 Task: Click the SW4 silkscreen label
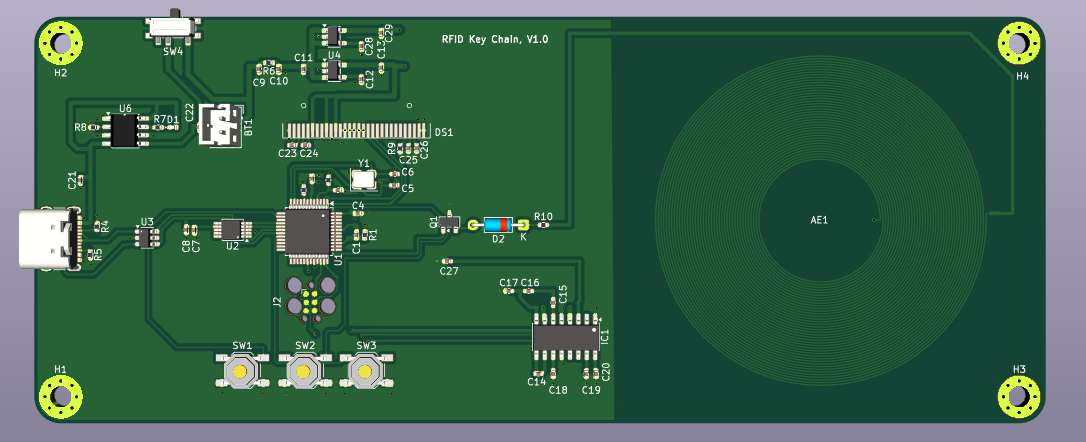(173, 51)
